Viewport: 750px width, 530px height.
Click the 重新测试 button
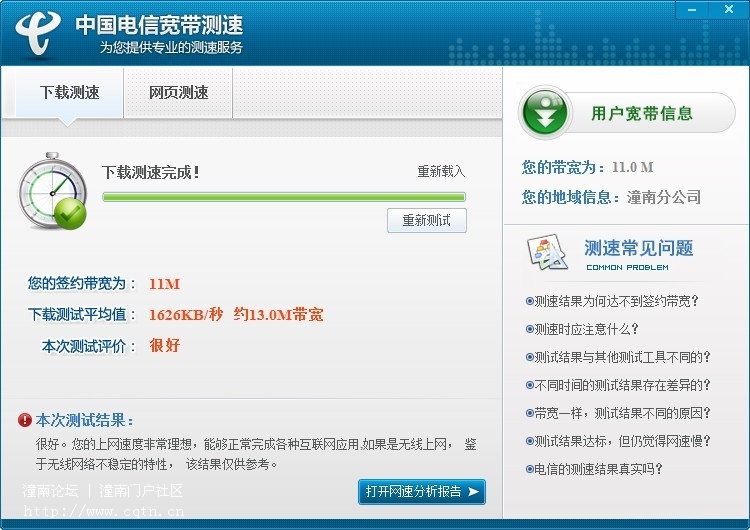[x=427, y=221]
